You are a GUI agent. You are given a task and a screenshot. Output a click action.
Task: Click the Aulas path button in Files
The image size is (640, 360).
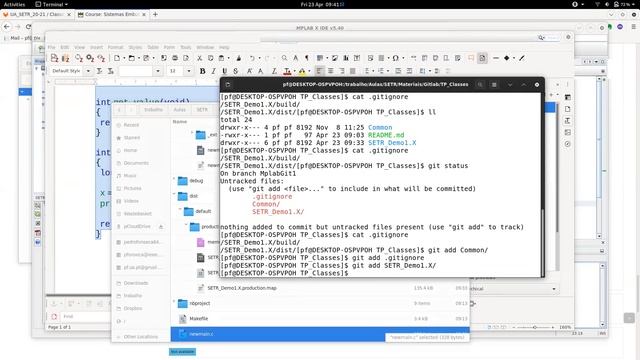[x=180, y=110]
